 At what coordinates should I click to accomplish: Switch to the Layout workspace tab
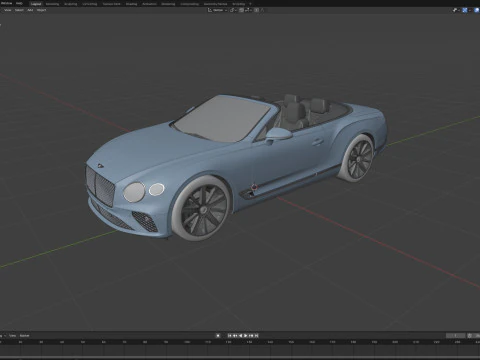click(36, 4)
